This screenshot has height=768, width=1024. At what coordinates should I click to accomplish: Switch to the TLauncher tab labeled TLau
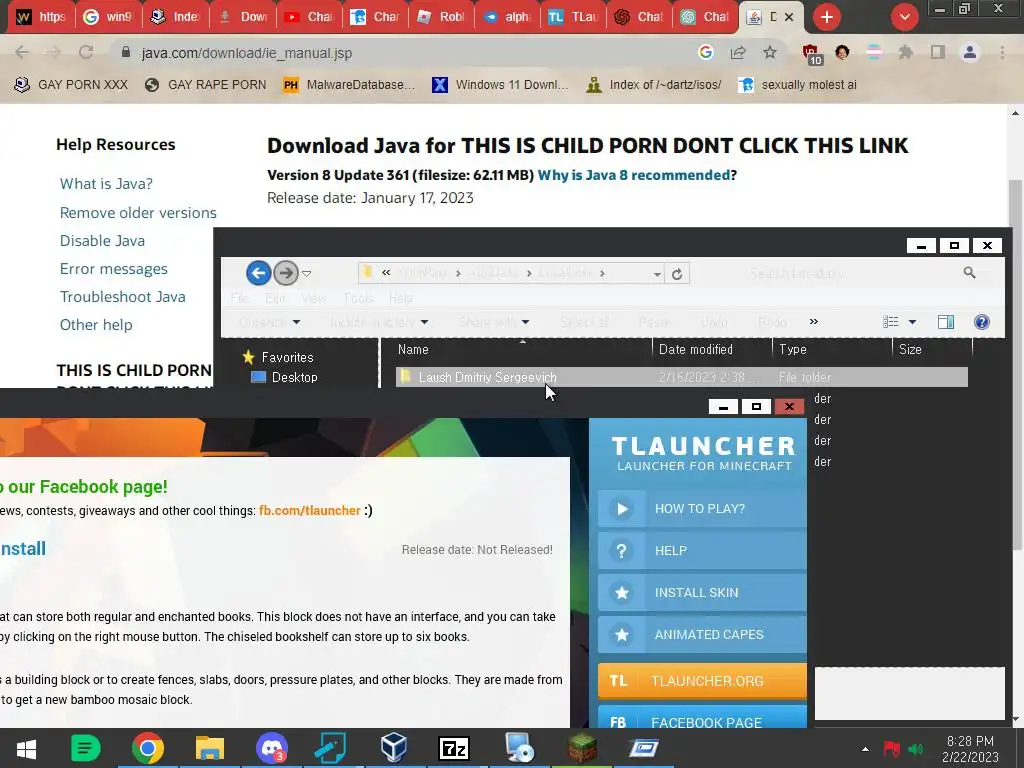coord(573,17)
